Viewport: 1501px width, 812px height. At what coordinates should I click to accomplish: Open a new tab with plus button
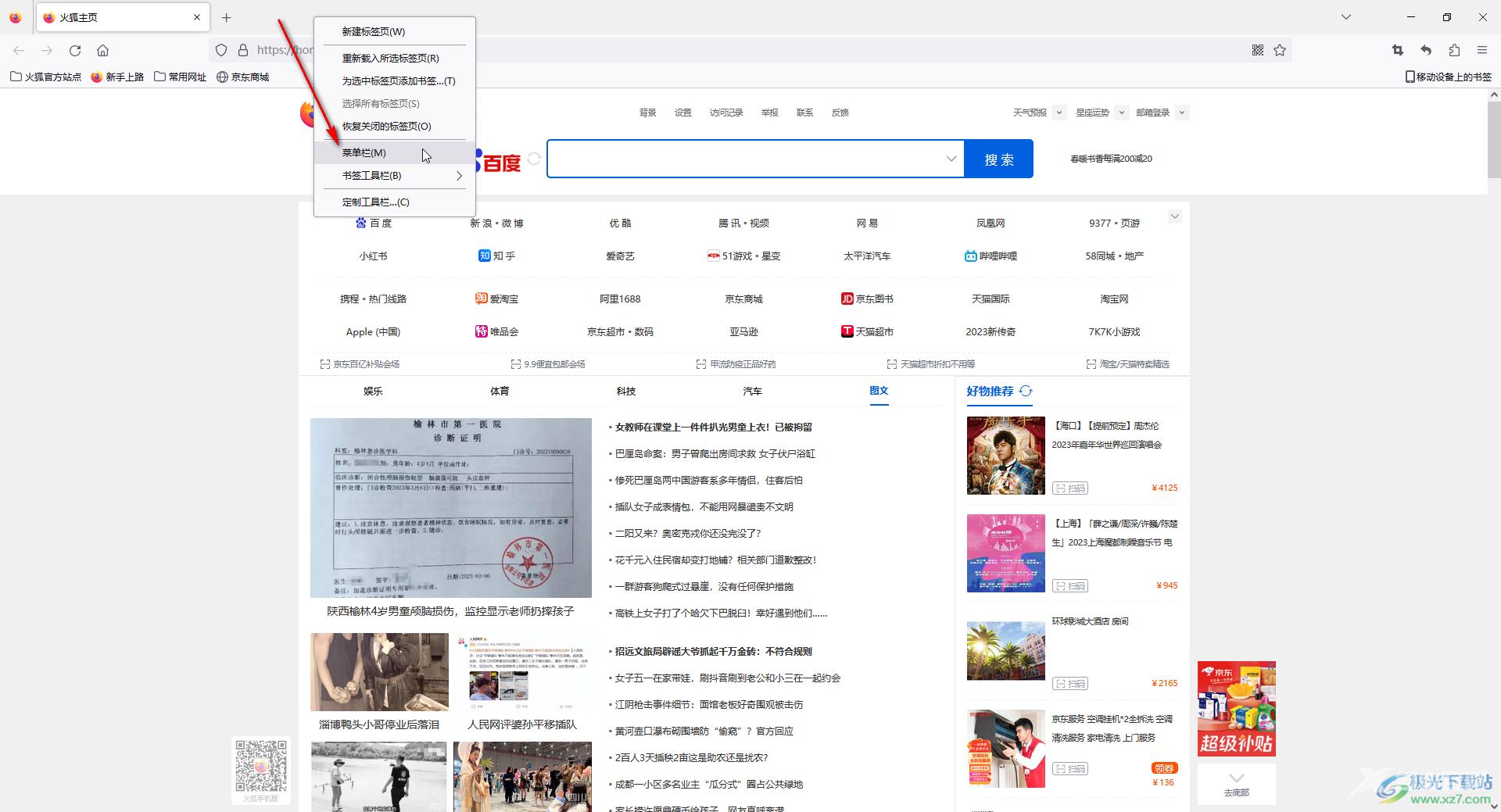(227, 17)
